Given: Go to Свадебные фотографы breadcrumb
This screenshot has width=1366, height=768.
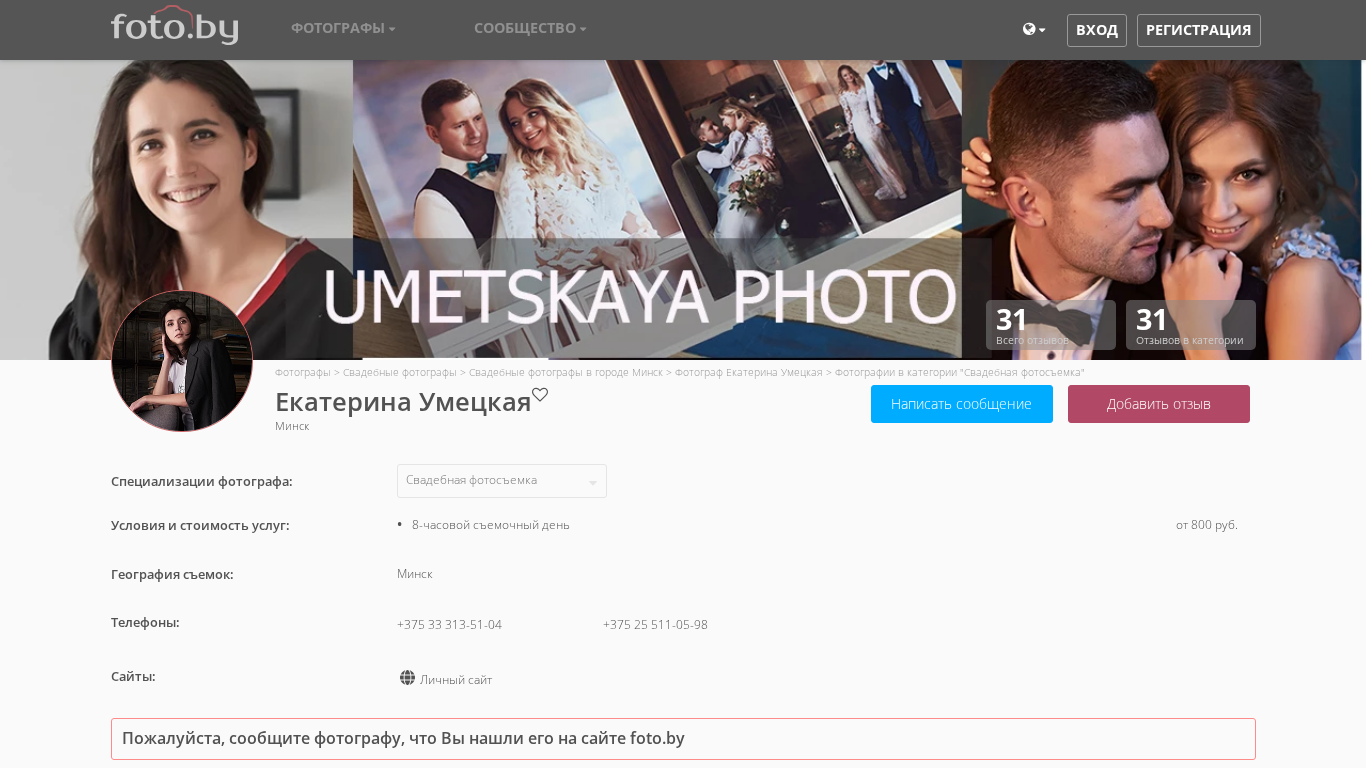Looking at the screenshot, I should (x=400, y=372).
